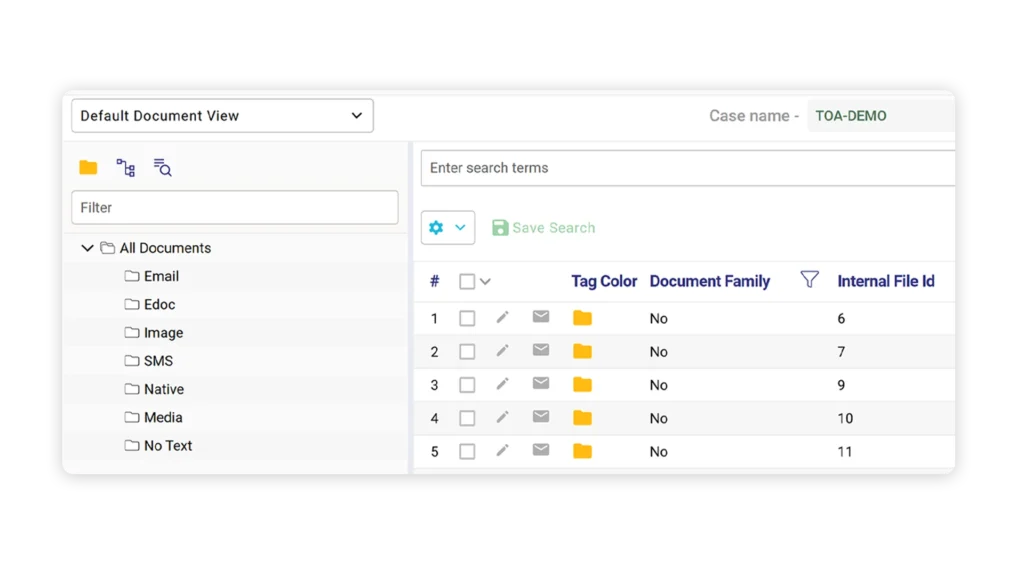Tick the checkbox for row 5
This screenshot has height=576, width=1024.
tap(467, 452)
